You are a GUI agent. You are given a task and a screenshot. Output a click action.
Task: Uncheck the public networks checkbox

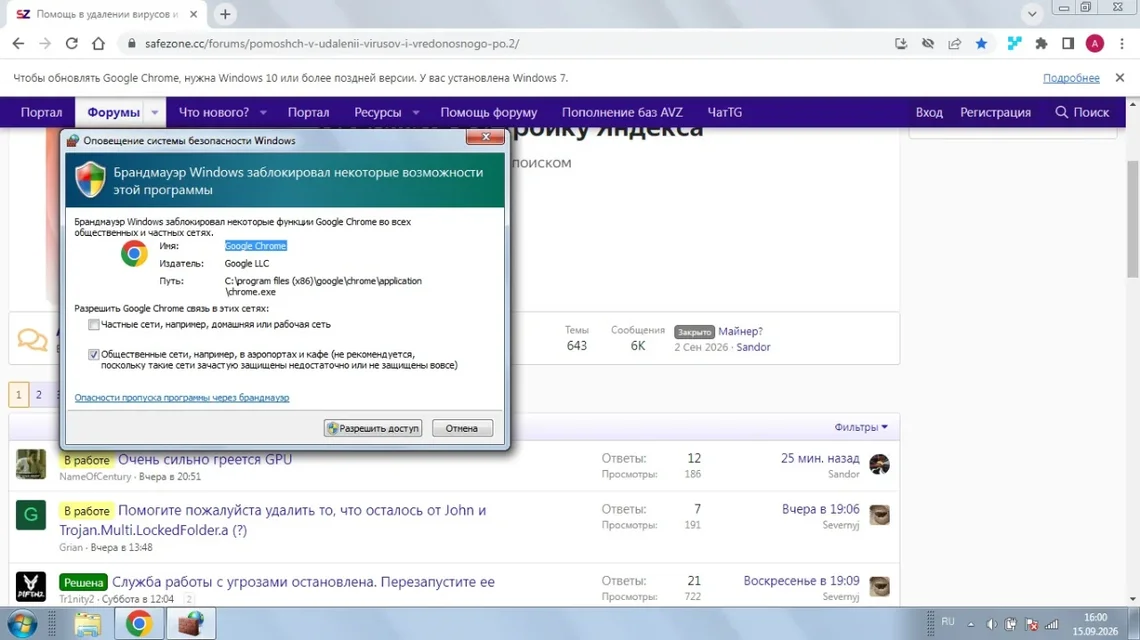coord(94,354)
